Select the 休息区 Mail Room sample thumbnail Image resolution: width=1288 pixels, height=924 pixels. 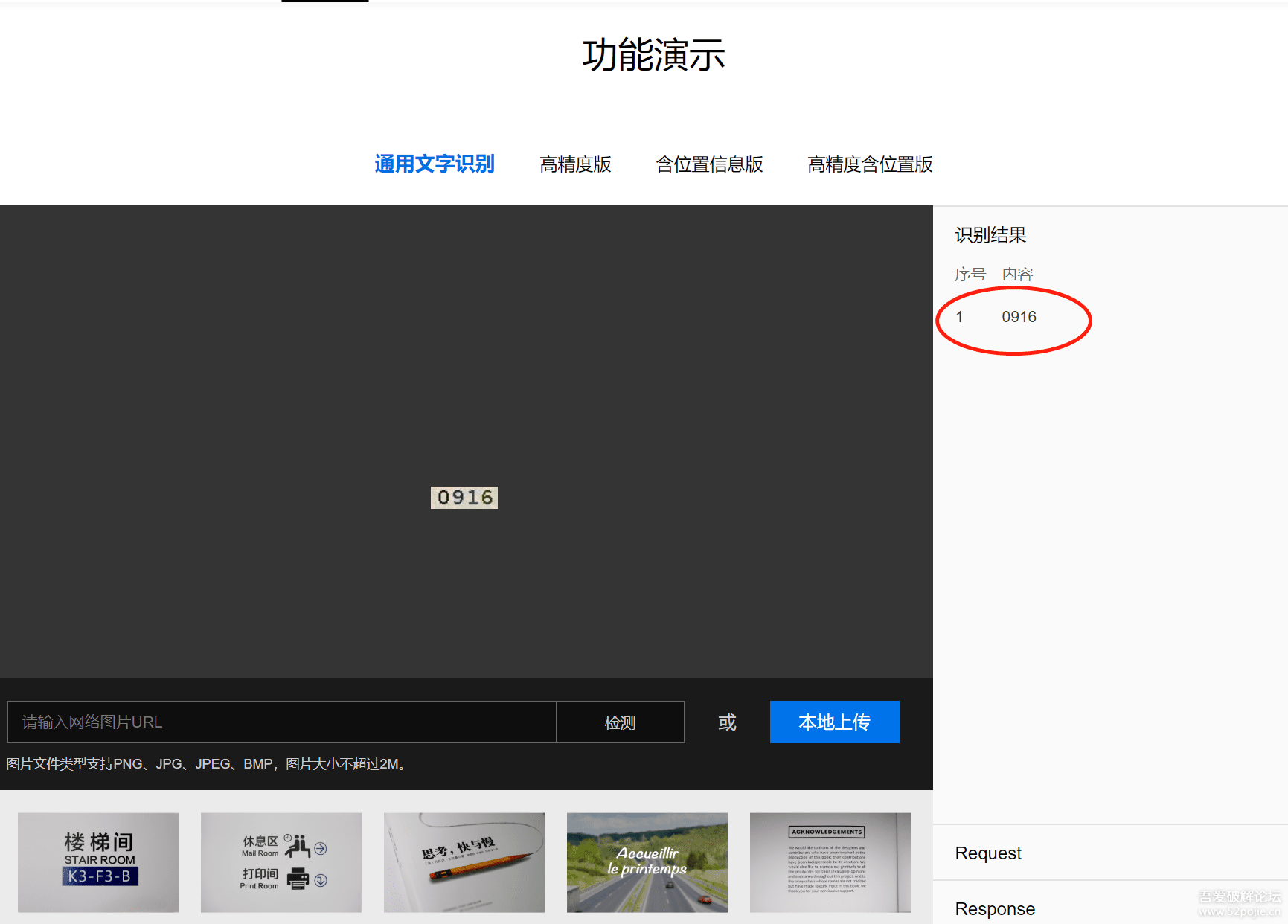pyautogui.click(x=281, y=862)
